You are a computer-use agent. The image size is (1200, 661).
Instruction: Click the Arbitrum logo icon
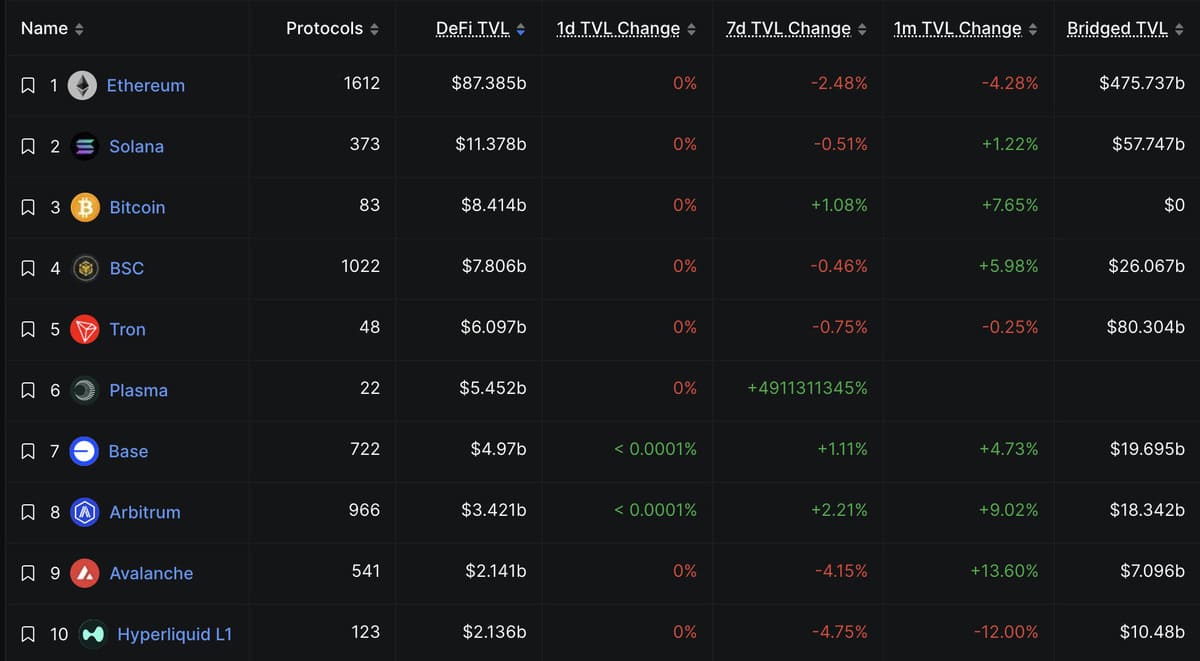click(85, 512)
